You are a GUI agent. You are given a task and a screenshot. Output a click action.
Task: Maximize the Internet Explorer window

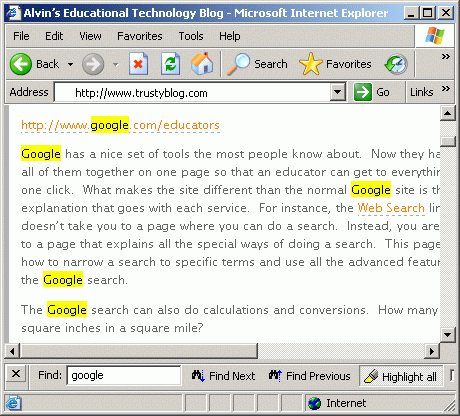(428, 13)
